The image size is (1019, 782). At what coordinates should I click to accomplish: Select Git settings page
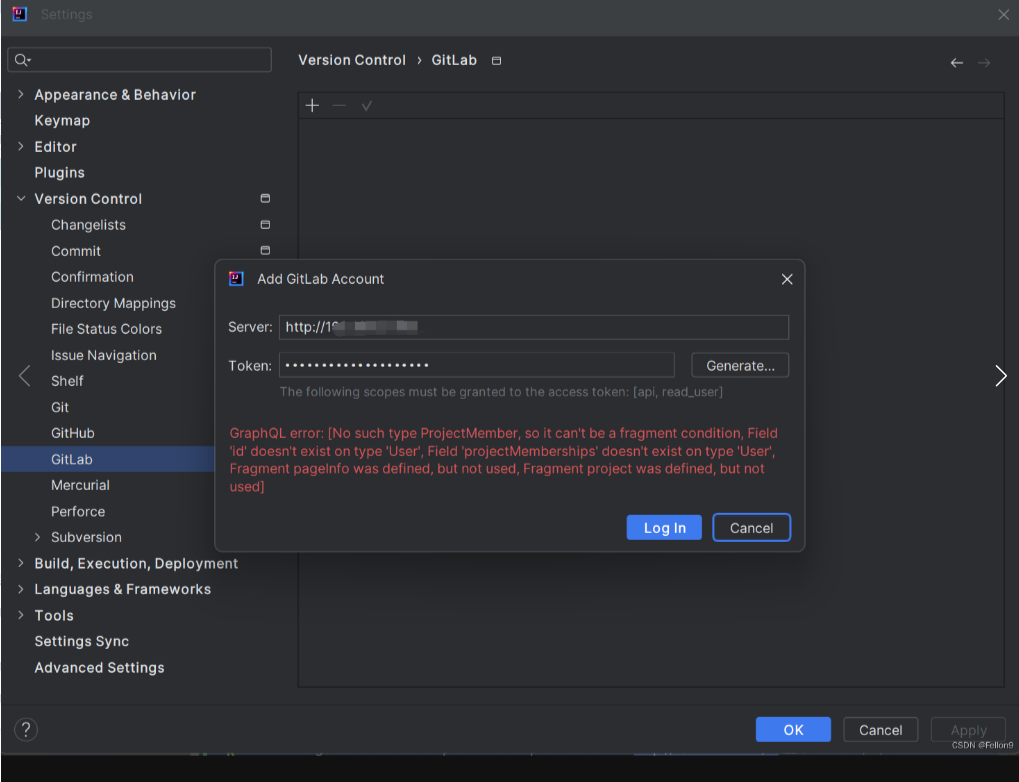[60, 407]
